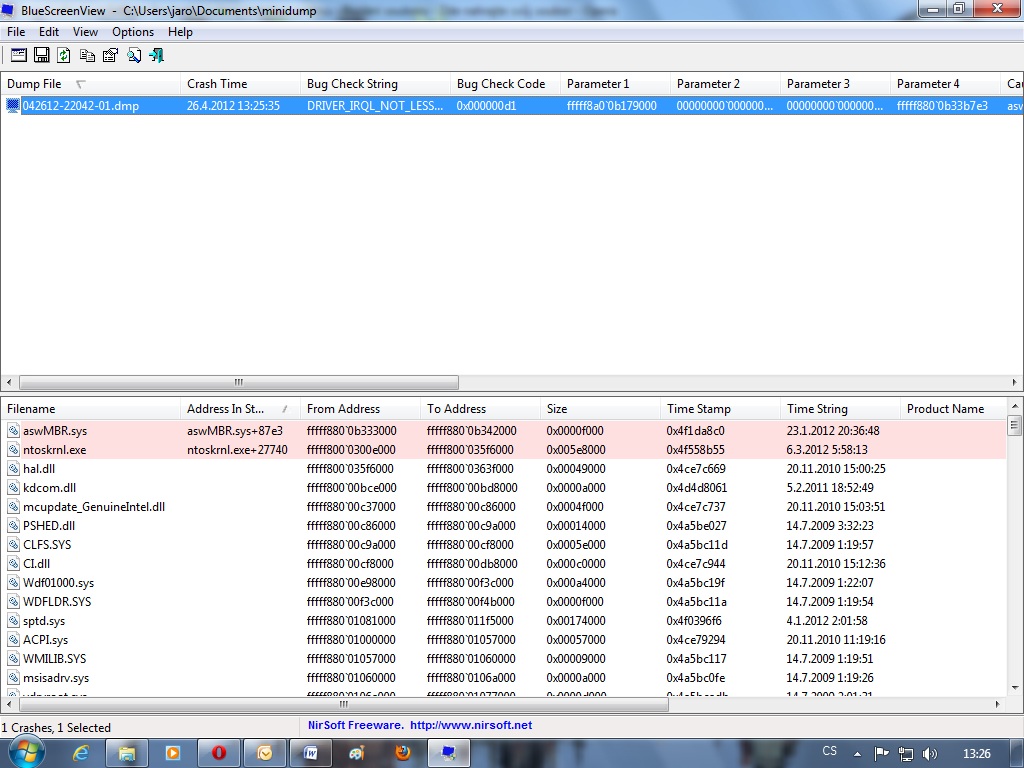Click the lower pane horizontal scrollbar thumb
Image resolution: width=1024 pixels, height=768 pixels.
click(x=344, y=705)
